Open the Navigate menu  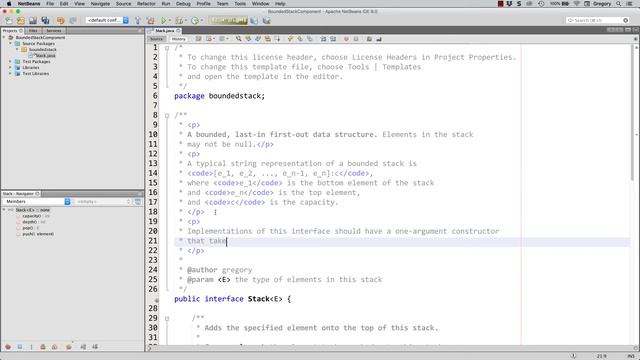[x=100, y=4]
